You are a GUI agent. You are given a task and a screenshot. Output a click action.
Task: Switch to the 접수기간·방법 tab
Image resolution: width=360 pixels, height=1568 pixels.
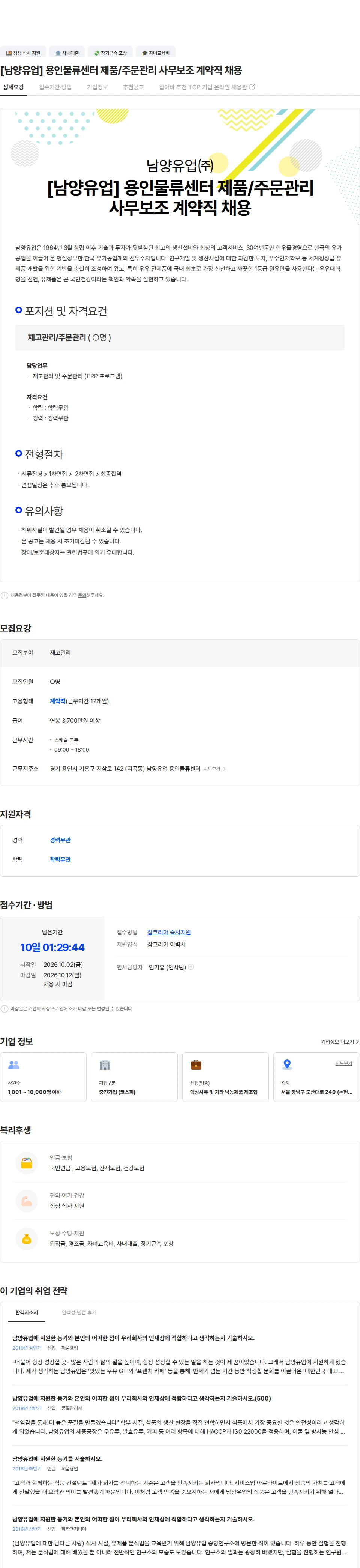[55, 87]
